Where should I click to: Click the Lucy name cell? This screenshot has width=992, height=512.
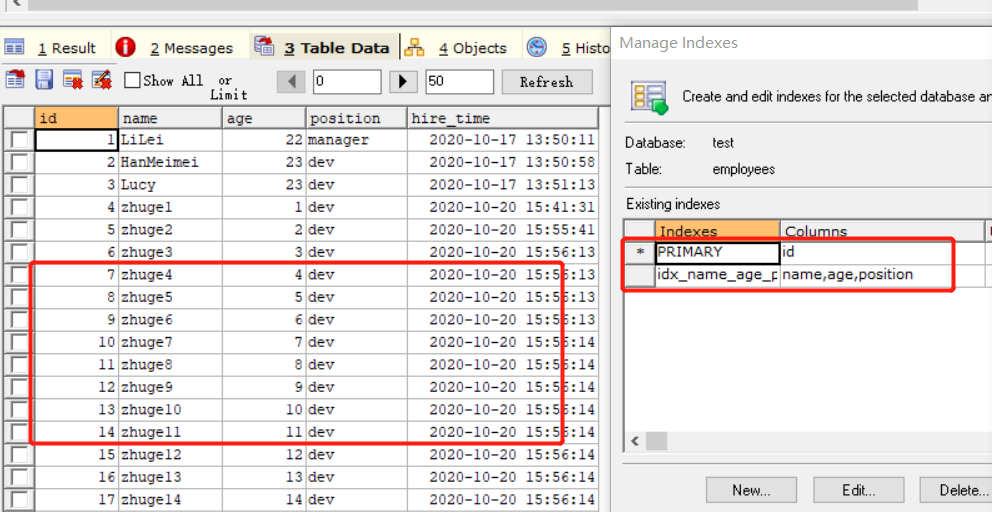(170, 185)
